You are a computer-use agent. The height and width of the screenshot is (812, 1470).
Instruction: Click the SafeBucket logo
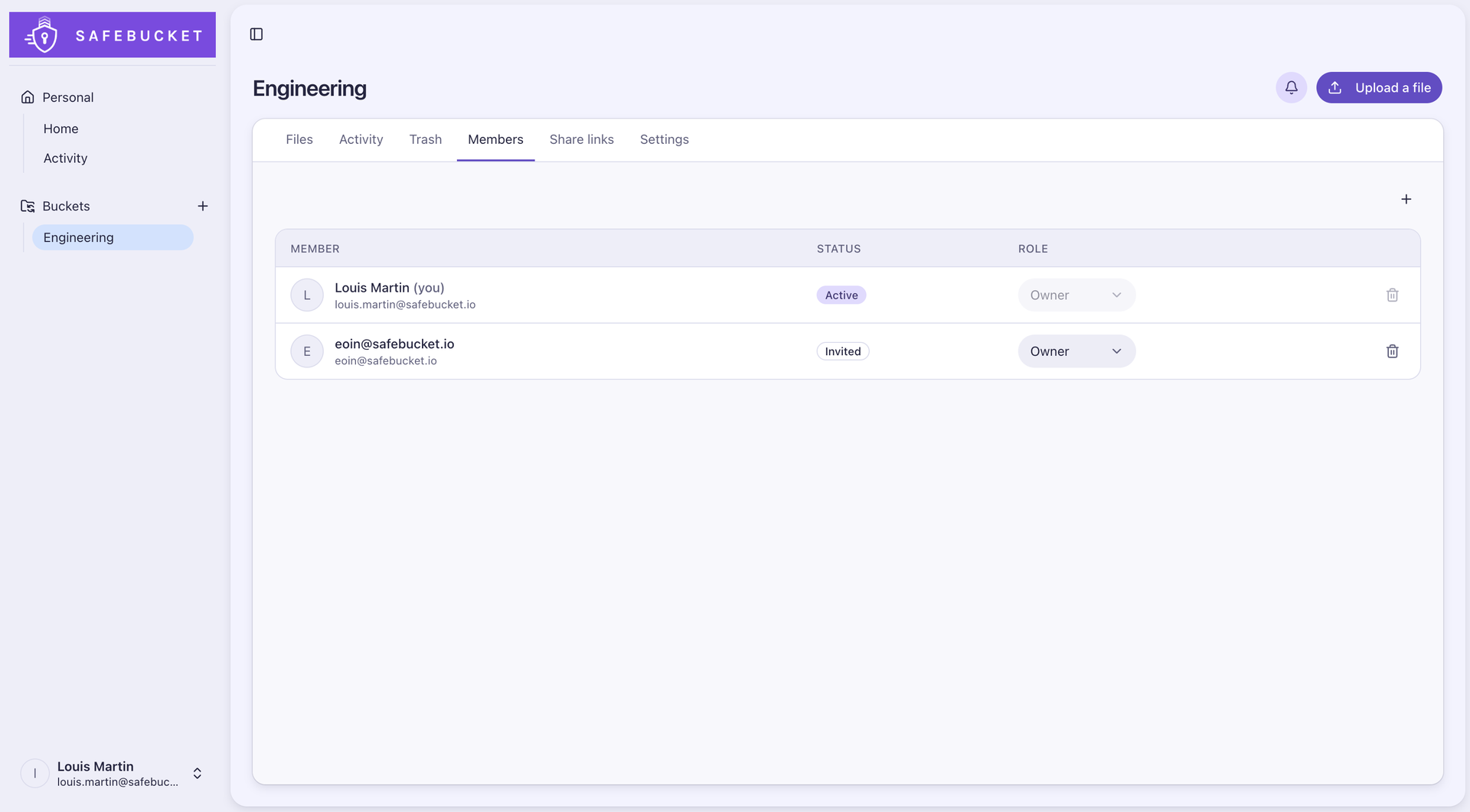(x=113, y=34)
